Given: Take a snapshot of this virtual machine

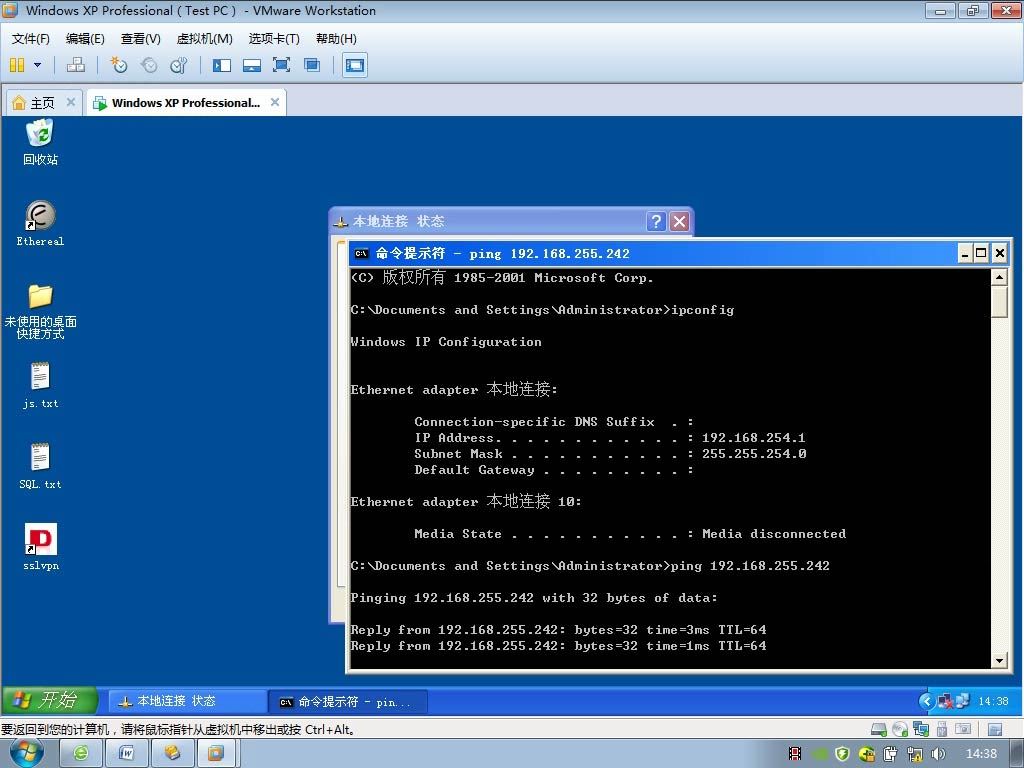Looking at the screenshot, I should coord(119,65).
